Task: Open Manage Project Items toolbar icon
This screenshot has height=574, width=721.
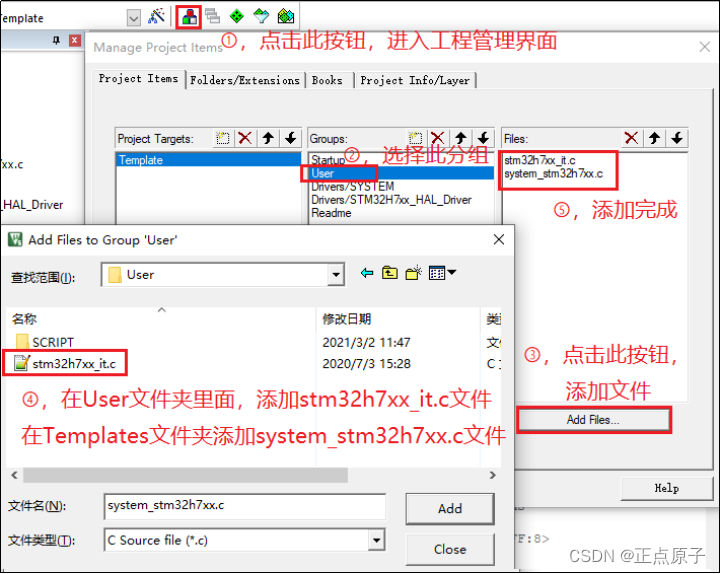Action: [189, 17]
